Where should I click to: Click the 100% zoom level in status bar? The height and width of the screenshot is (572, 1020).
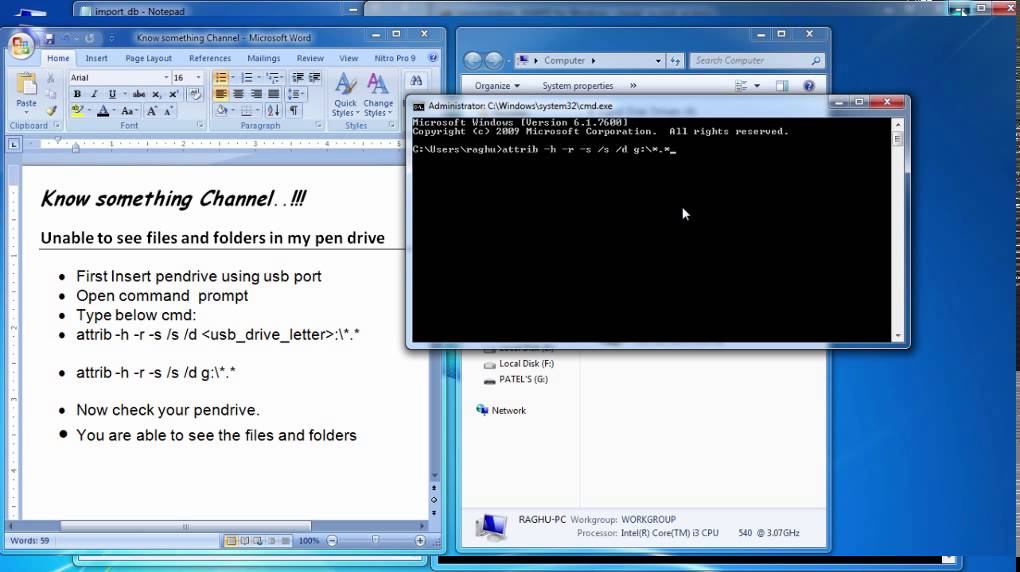[308, 541]
